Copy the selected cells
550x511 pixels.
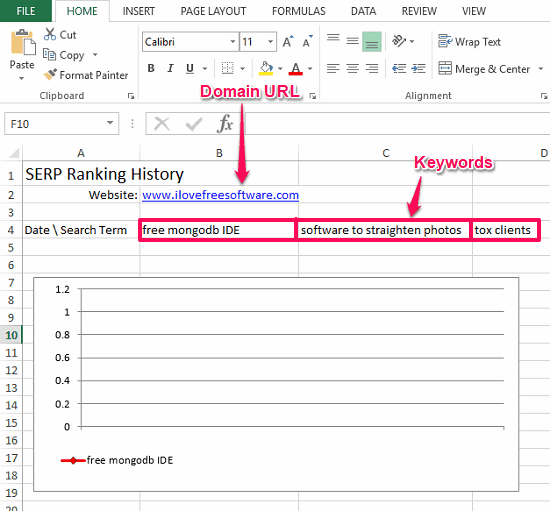[x=64, y=55]
